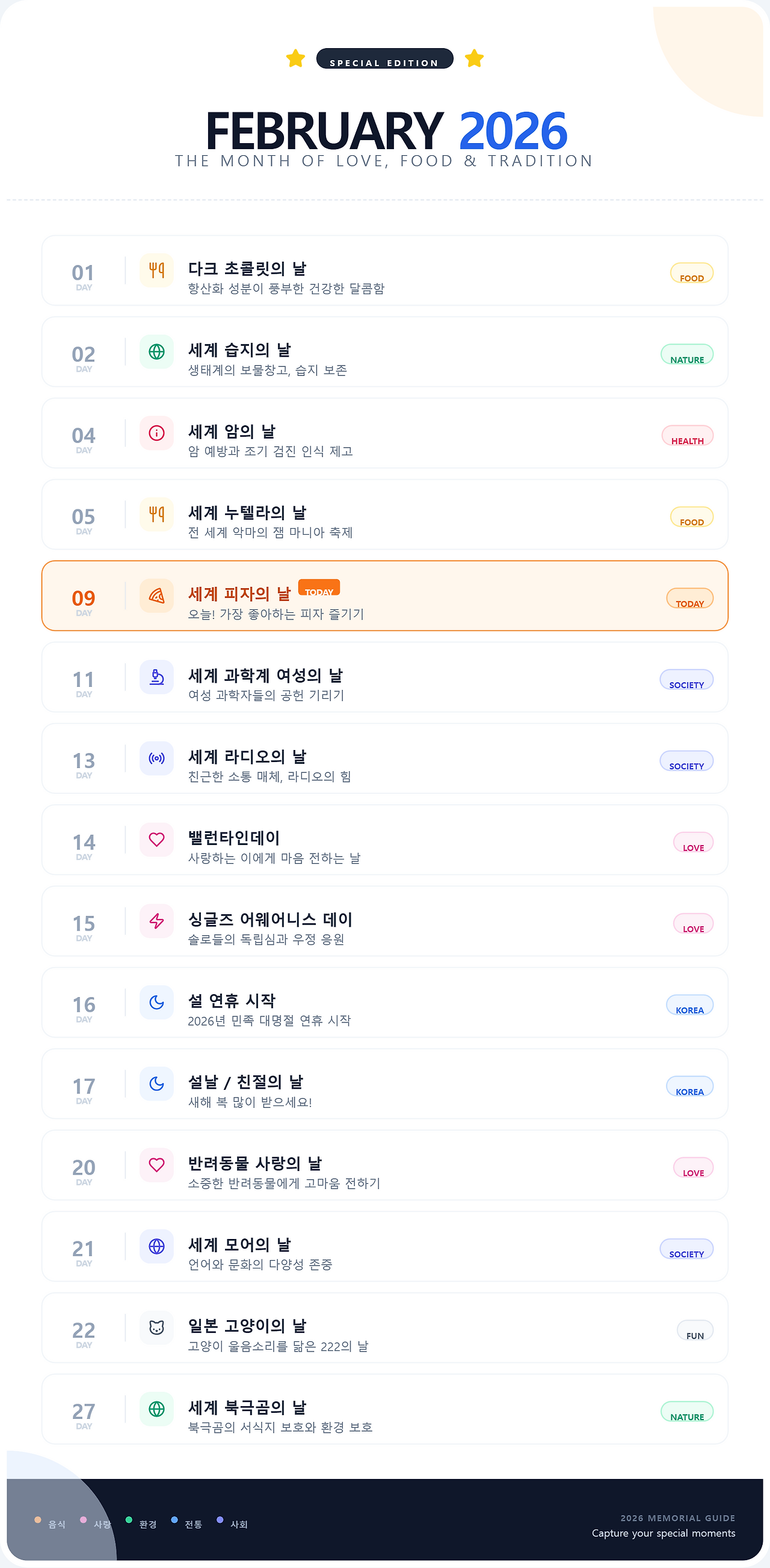Click the green 환경 legend dot
This screenshot has height=1568, width=770.
pos(129,1520)
